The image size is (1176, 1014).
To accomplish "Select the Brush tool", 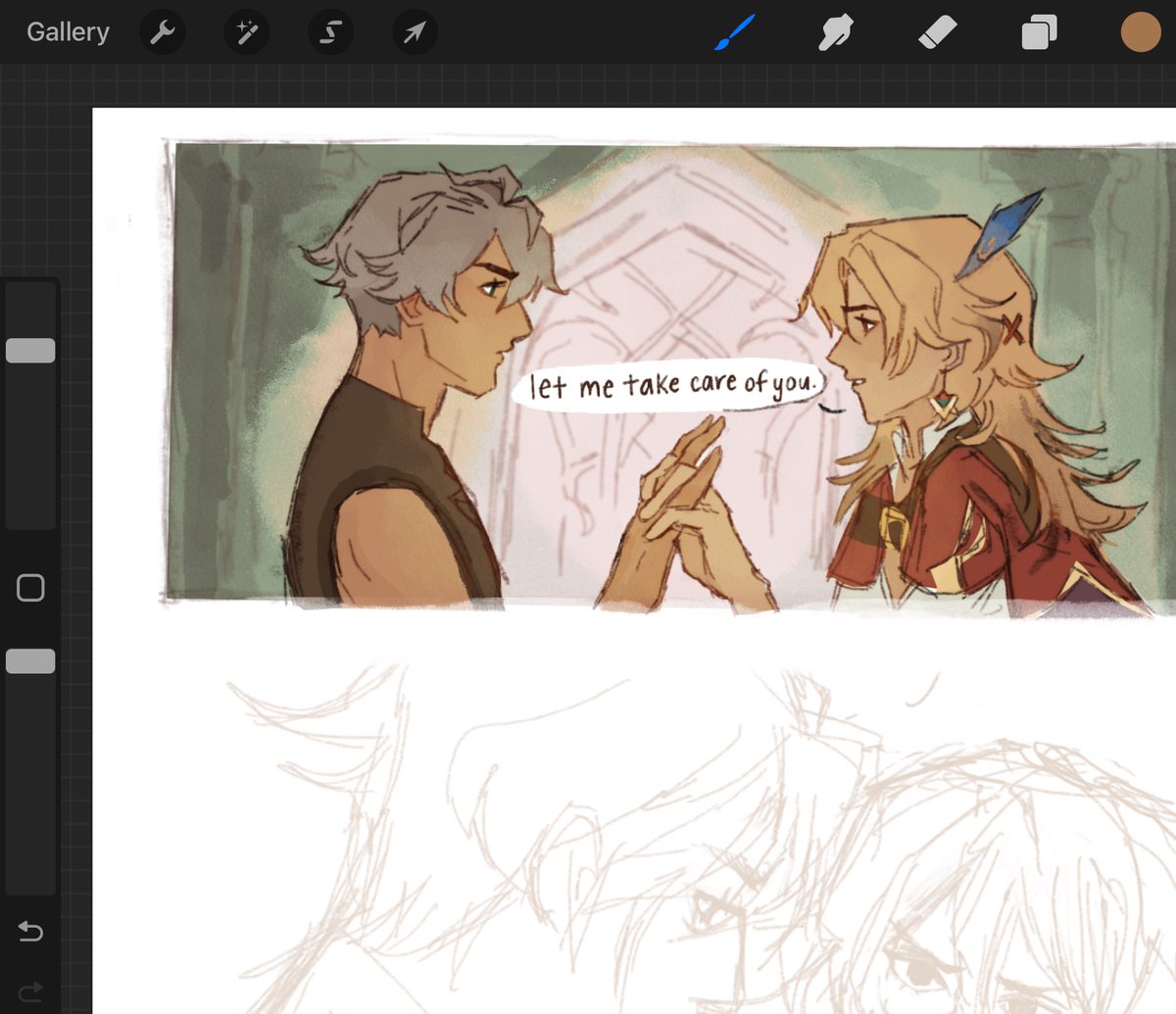I will (735, 32).
